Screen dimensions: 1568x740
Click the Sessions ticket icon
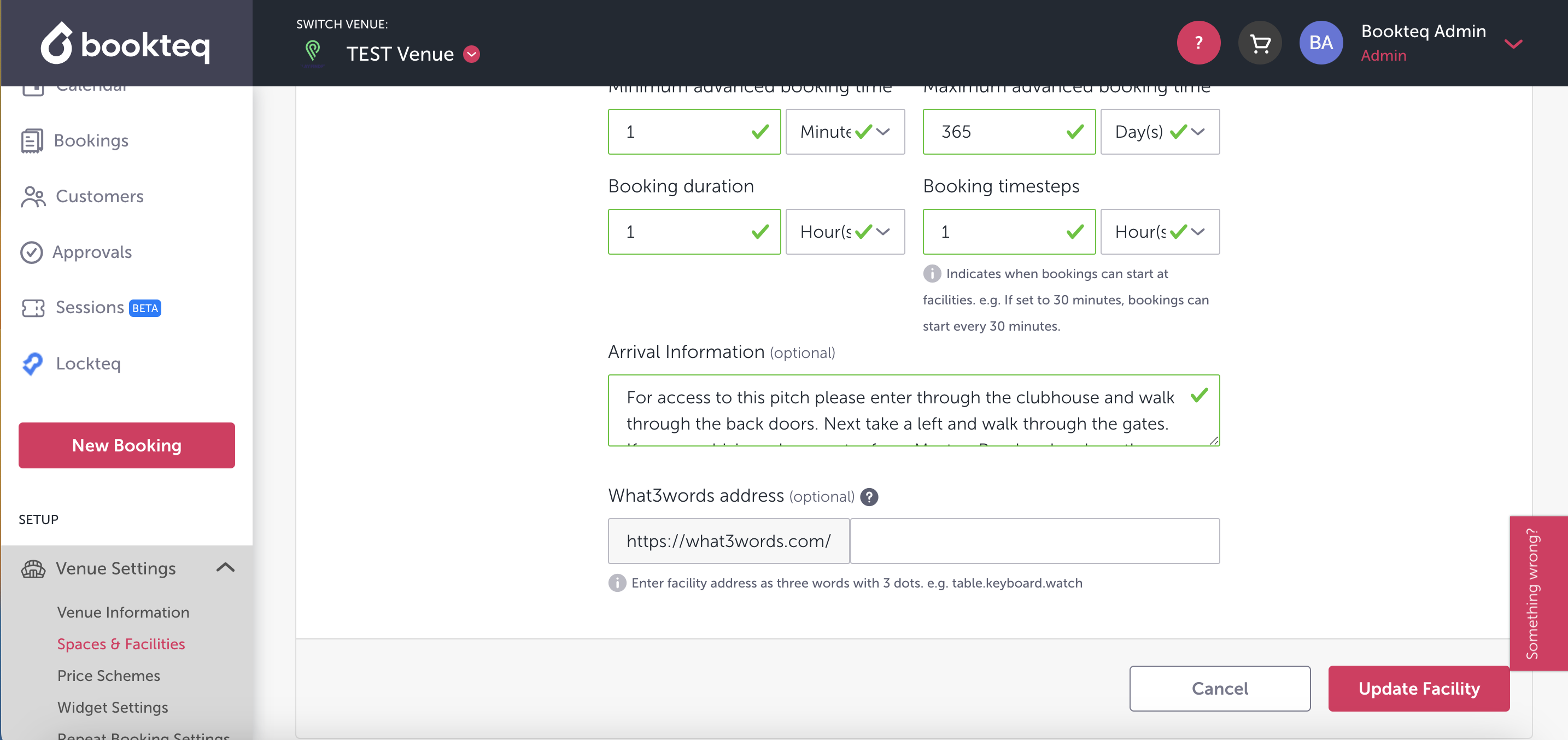coord(33,308)
